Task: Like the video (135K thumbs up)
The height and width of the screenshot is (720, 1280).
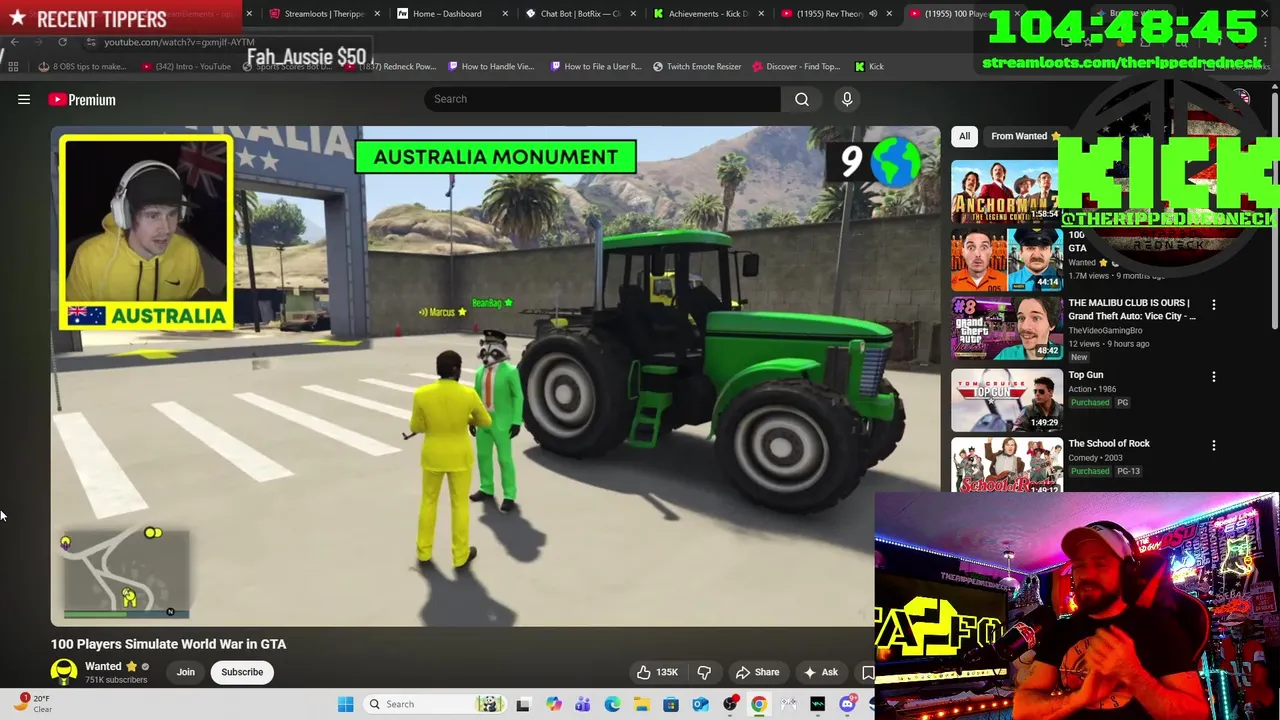Action: tap(657, 672)
